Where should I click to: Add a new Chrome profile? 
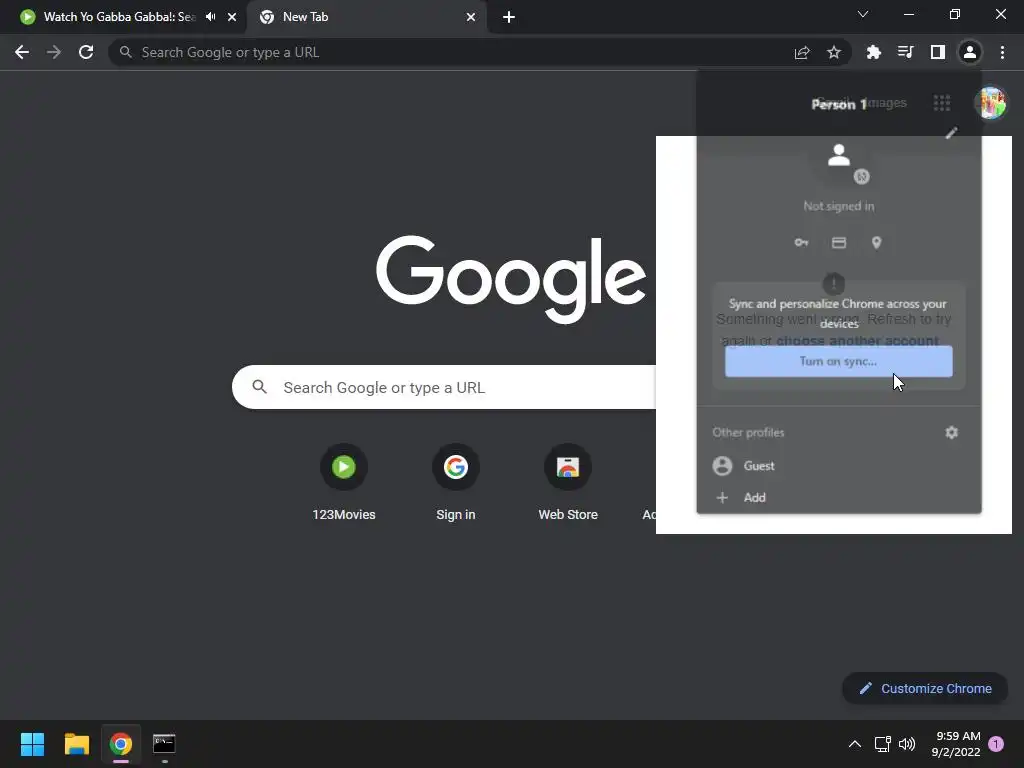pyautogui.click(x=839, y=498)
